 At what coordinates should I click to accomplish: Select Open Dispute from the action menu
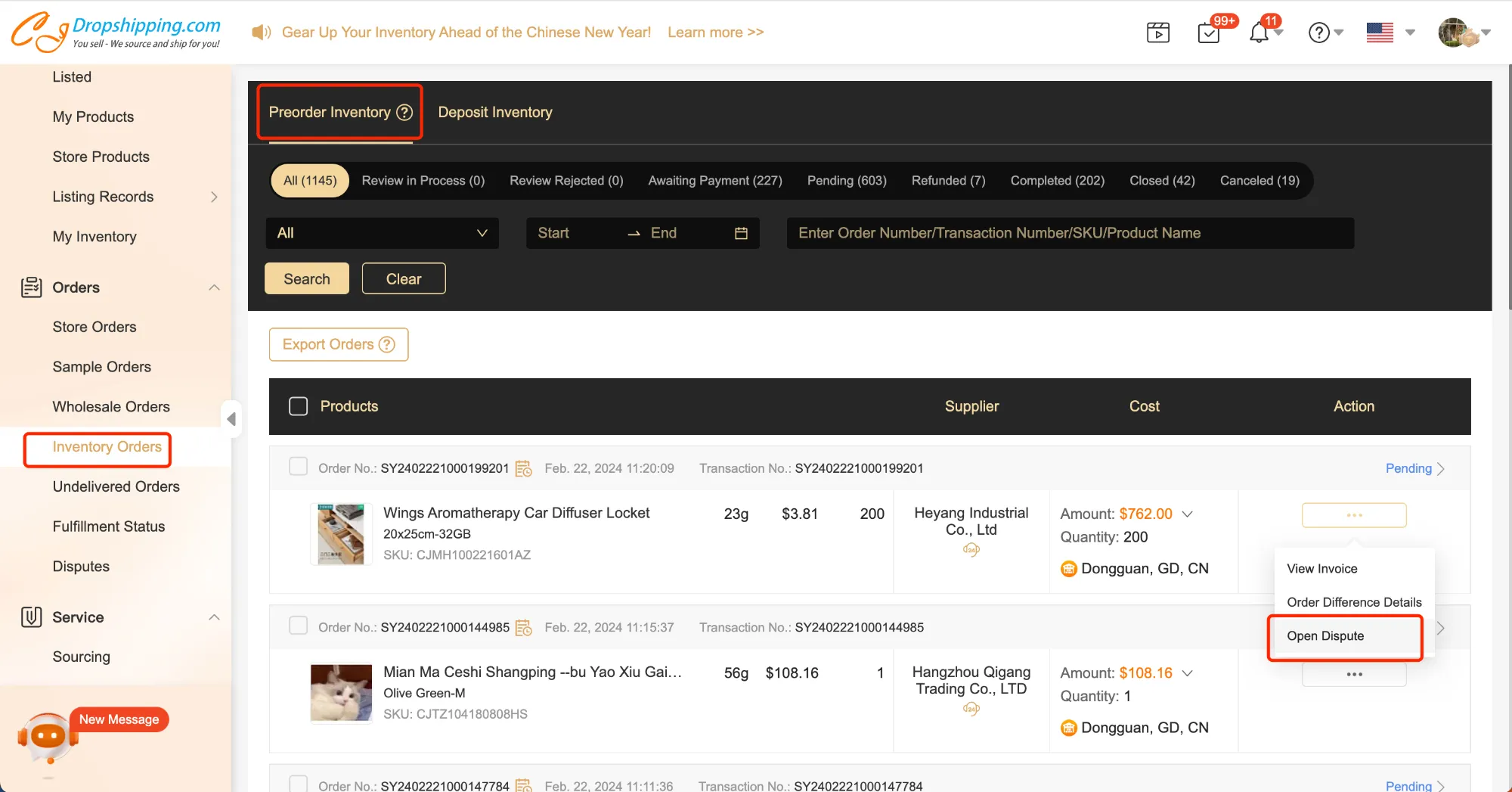[1325, 636]
